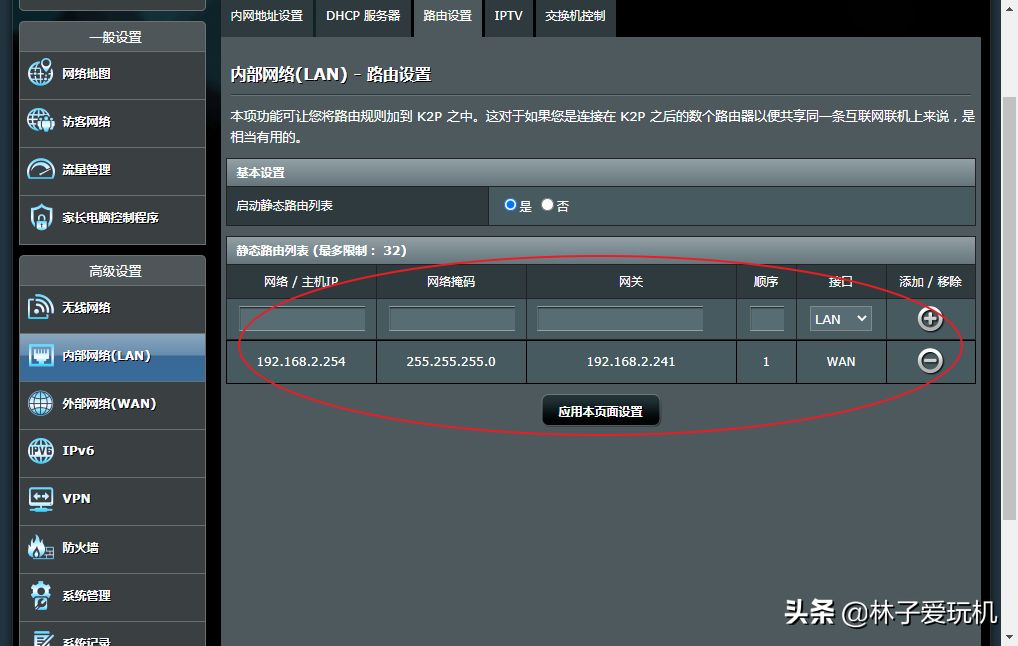1018x646 pixels.
Task: Open 家长电脑控制程序 lock icon
Action: click(40, 217)
